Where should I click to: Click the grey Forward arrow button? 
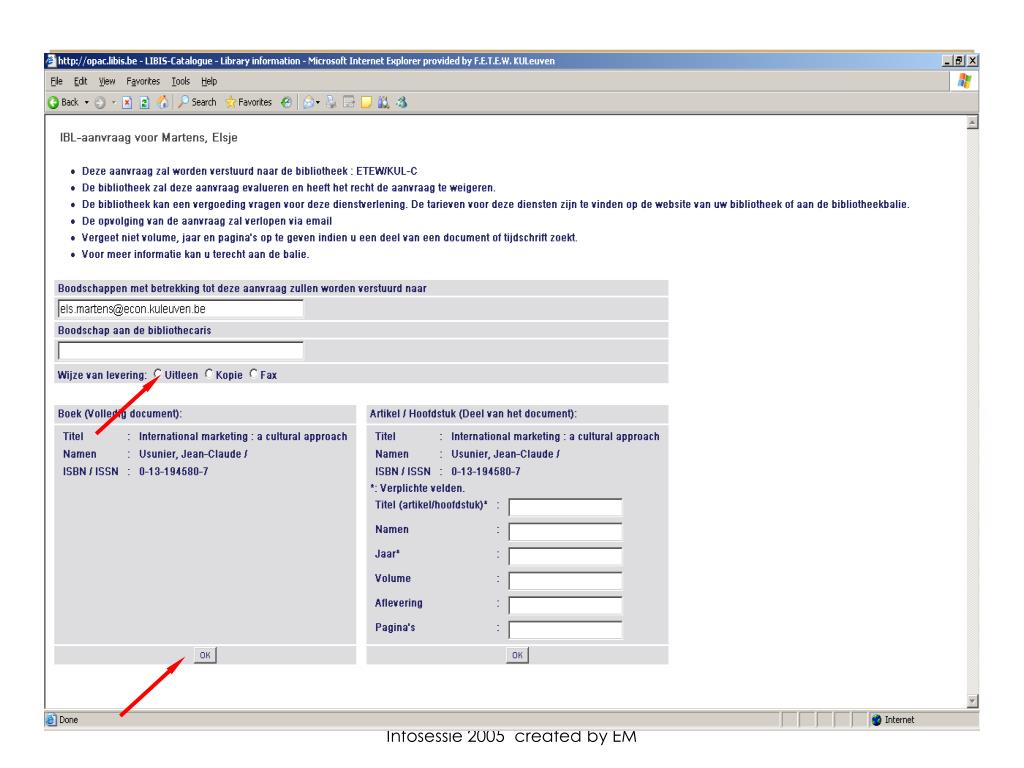pyautogui.click(x=100, y=103)
